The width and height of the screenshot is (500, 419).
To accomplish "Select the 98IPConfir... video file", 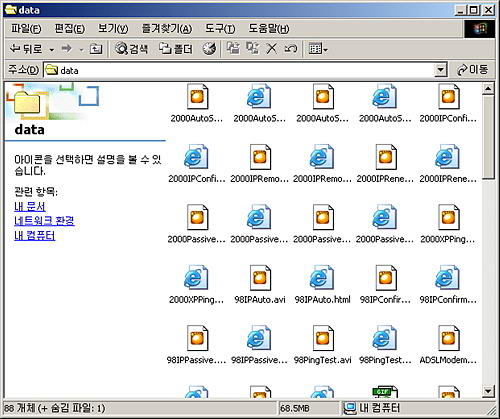I will click(385, 285).
